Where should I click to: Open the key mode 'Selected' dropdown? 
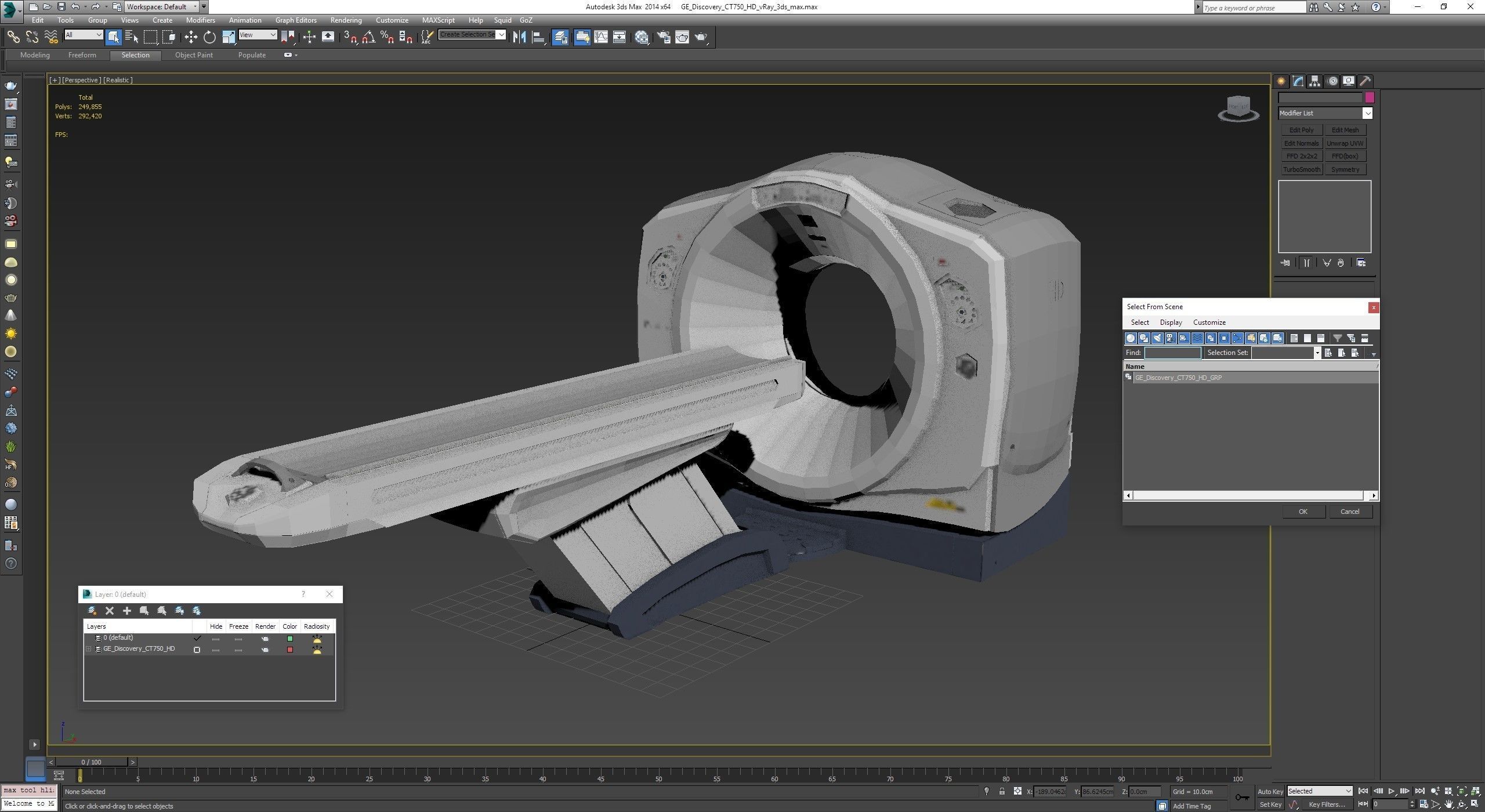[1320, 791]
